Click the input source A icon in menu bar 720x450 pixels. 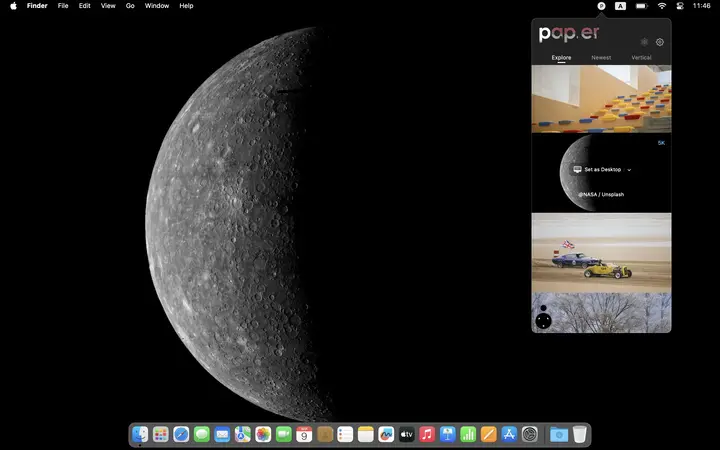(620, 6)
